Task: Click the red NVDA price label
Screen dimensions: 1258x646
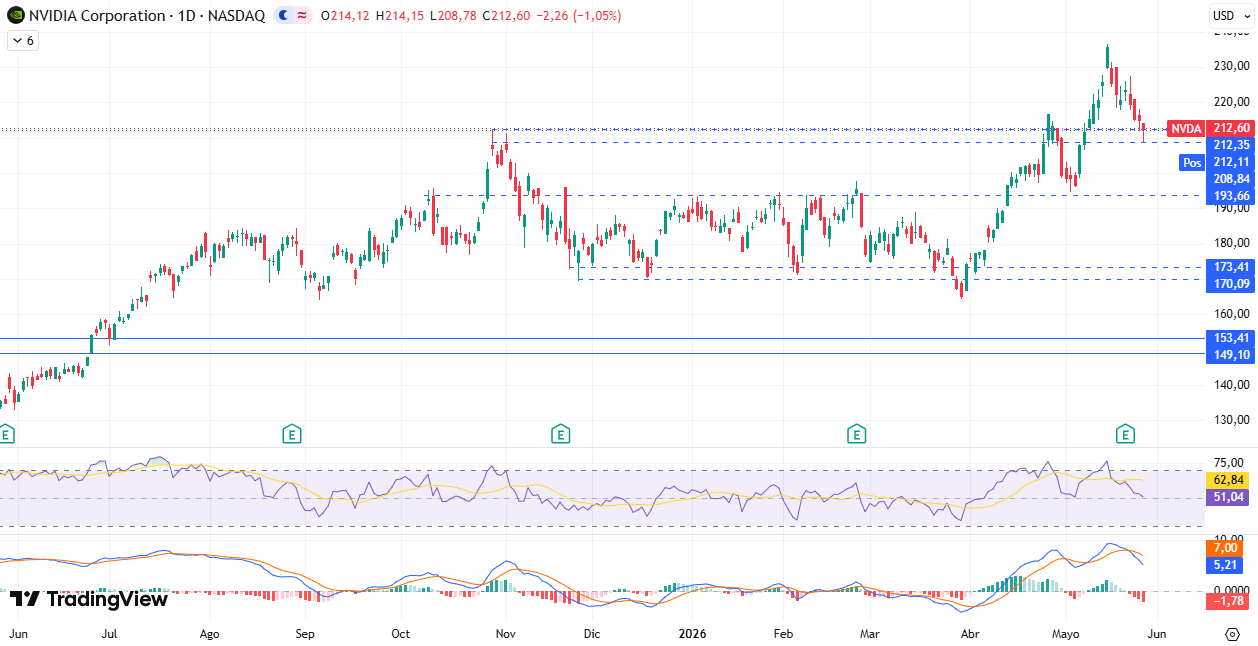Action: 1186,129
